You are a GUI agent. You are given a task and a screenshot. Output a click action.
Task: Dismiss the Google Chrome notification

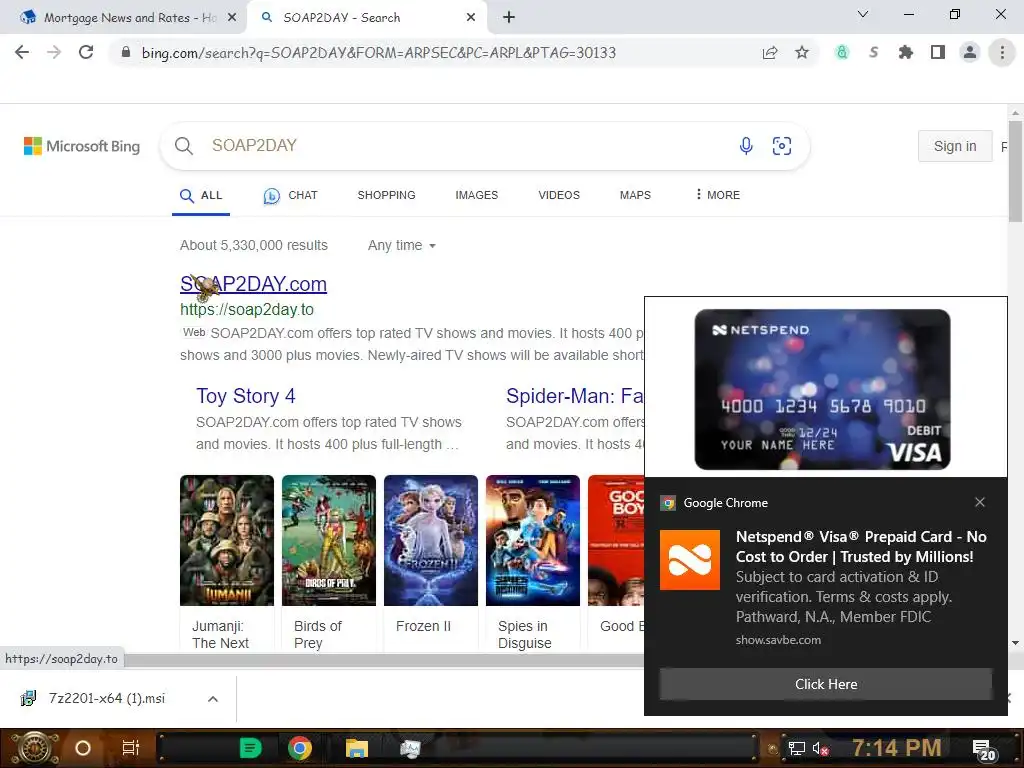pyautogui.click(x=980, y=502)
